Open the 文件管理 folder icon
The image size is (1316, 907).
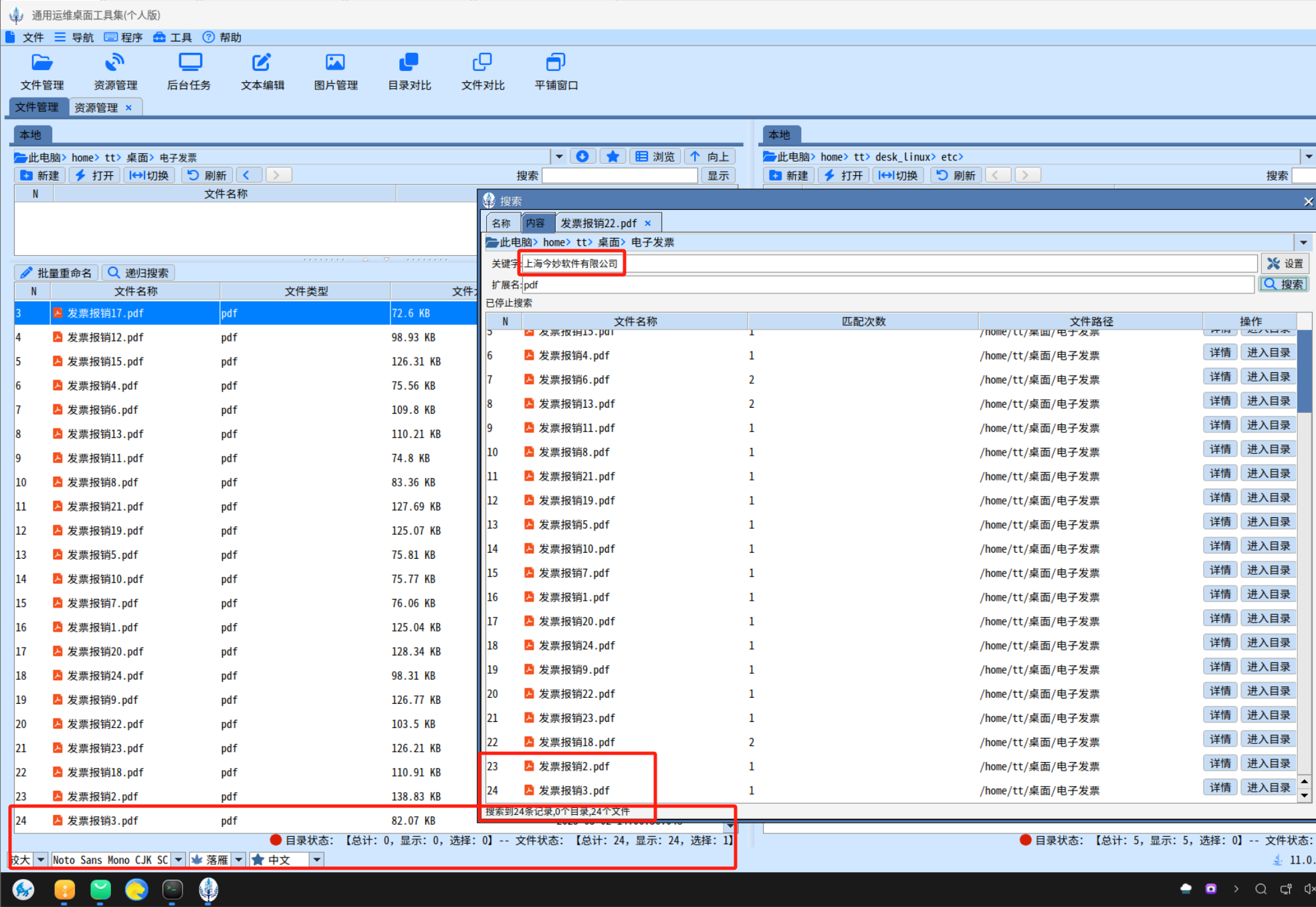point(41,63)
